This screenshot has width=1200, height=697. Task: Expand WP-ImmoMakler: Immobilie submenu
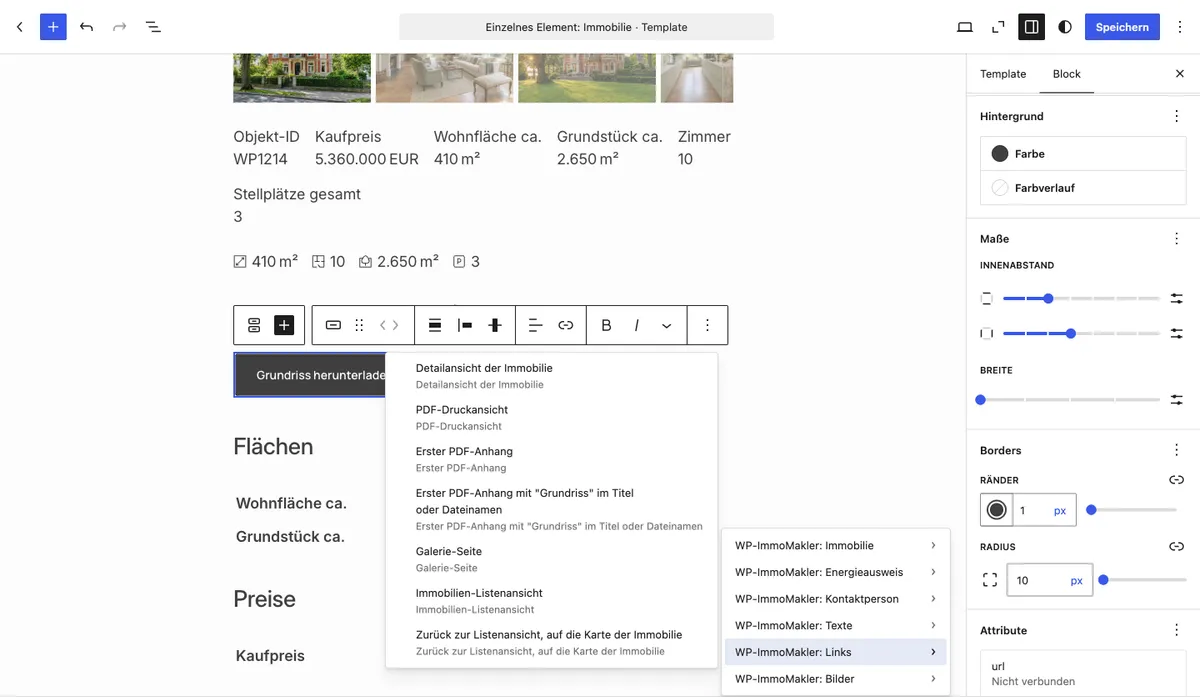pyautogui.click(x=835, y=545)
